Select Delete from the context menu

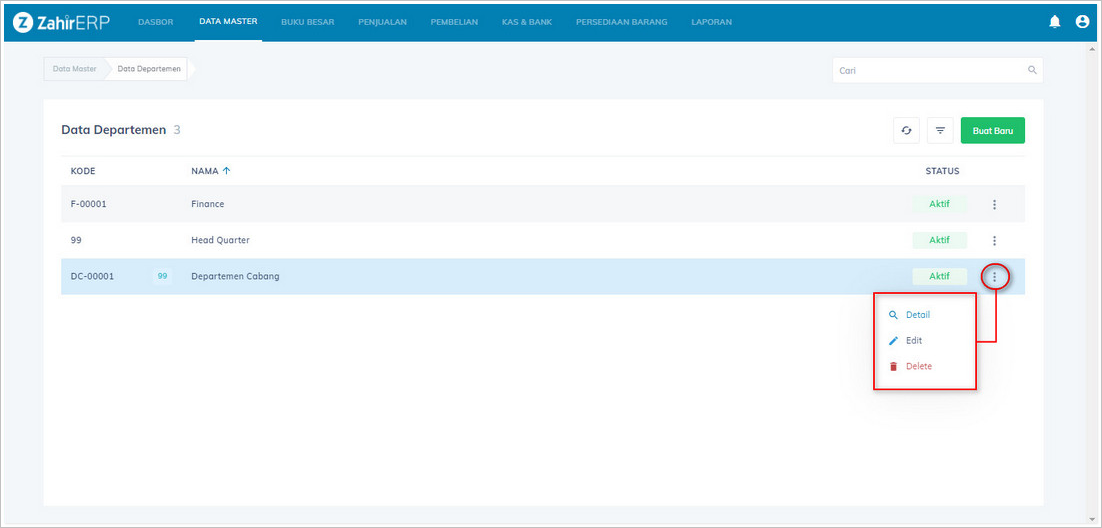(x=918, y=367)
